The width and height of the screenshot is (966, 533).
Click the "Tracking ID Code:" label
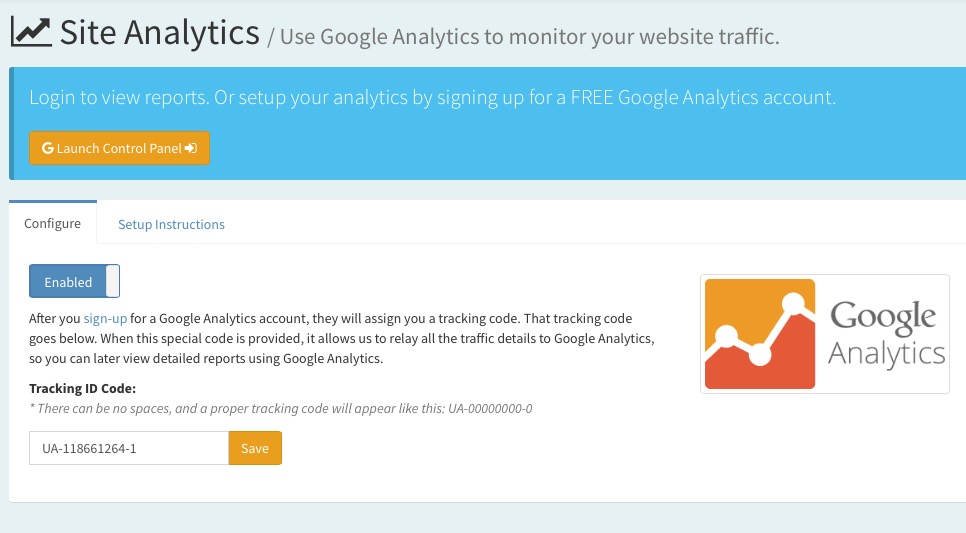point(82,388)
